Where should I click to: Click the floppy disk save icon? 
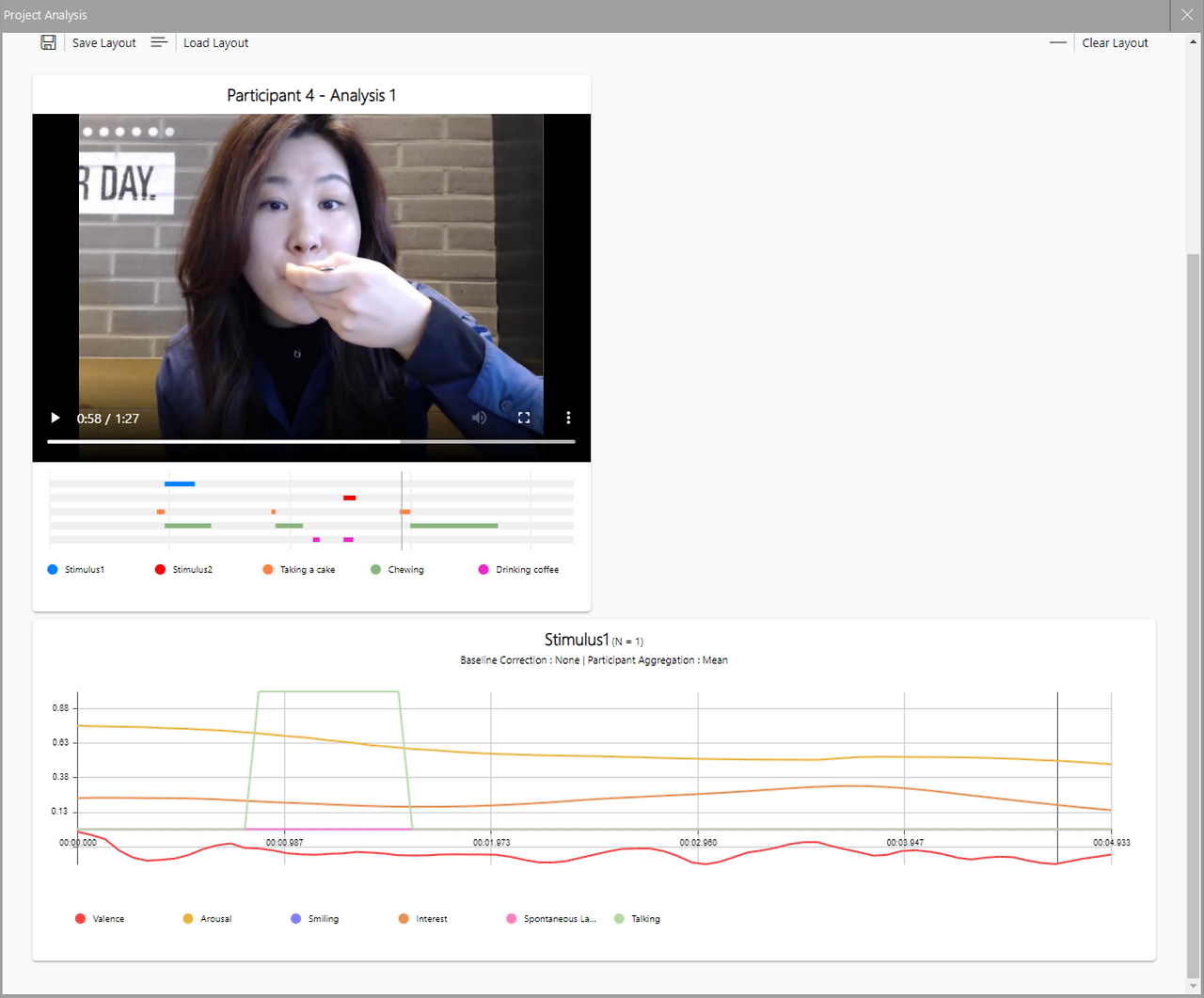(x=48, y=42)
